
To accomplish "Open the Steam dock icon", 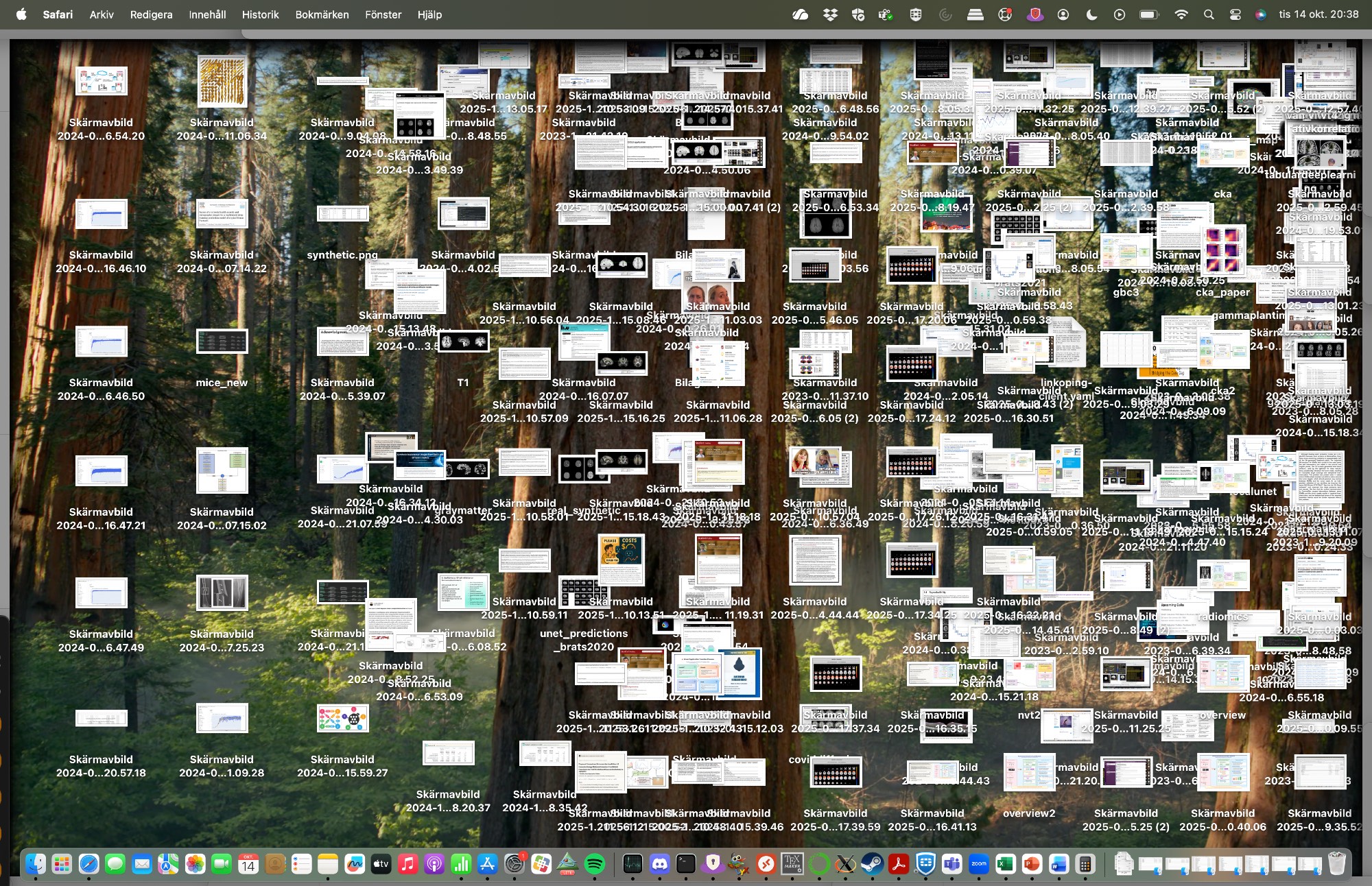I will [872, 864].
